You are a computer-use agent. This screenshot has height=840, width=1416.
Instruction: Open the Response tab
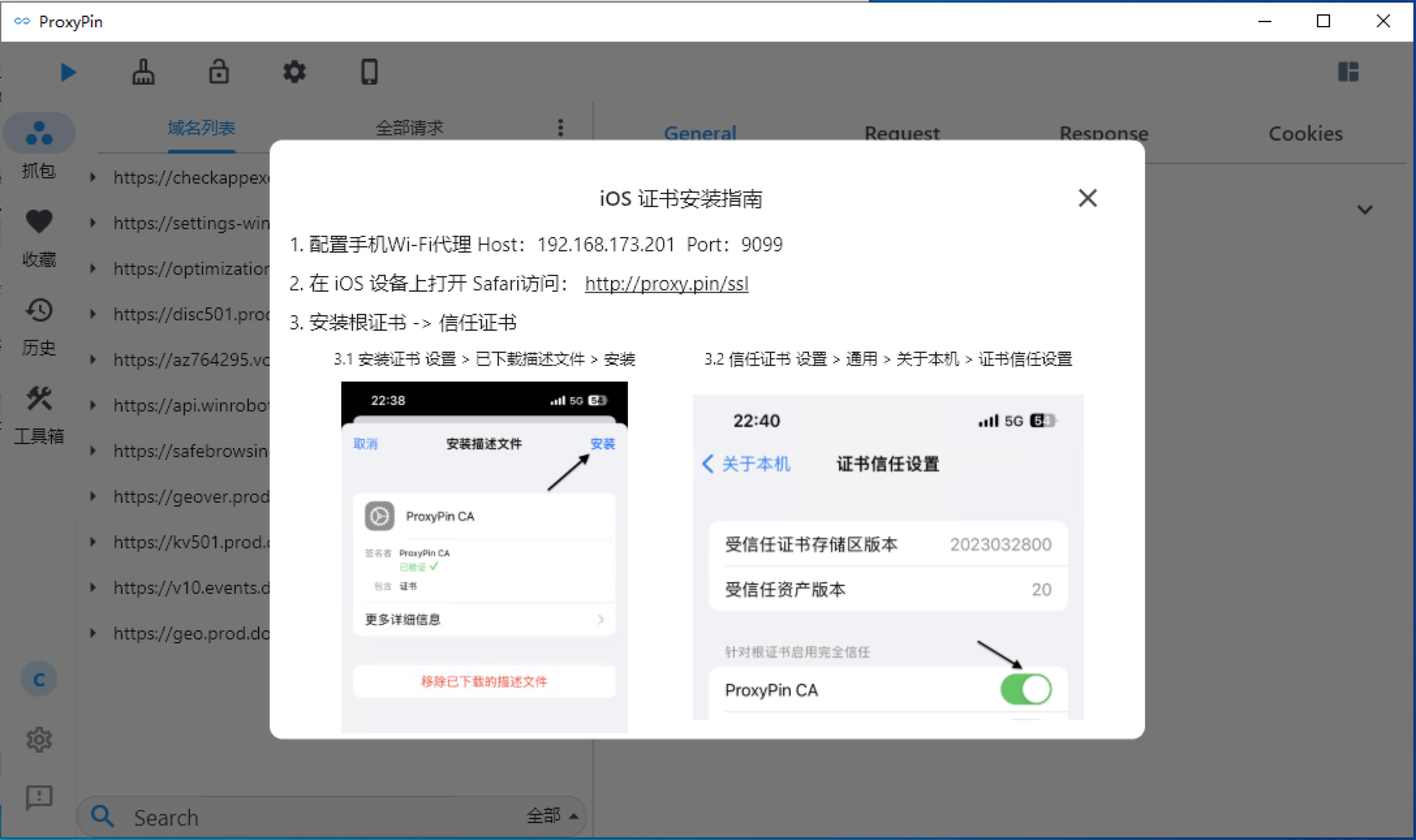point(1104,133)
